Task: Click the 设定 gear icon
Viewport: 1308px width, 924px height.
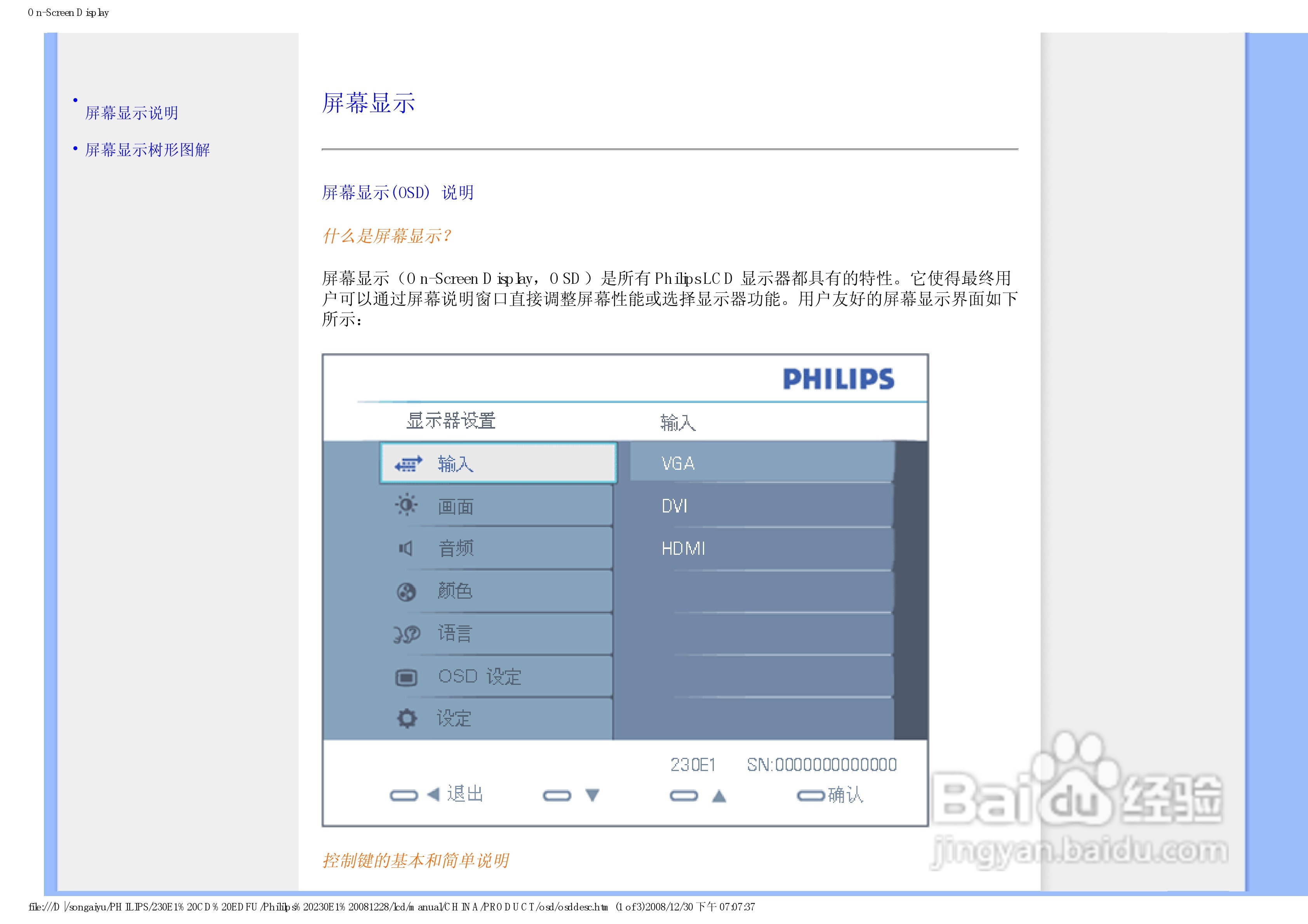Action: point(407,718)
